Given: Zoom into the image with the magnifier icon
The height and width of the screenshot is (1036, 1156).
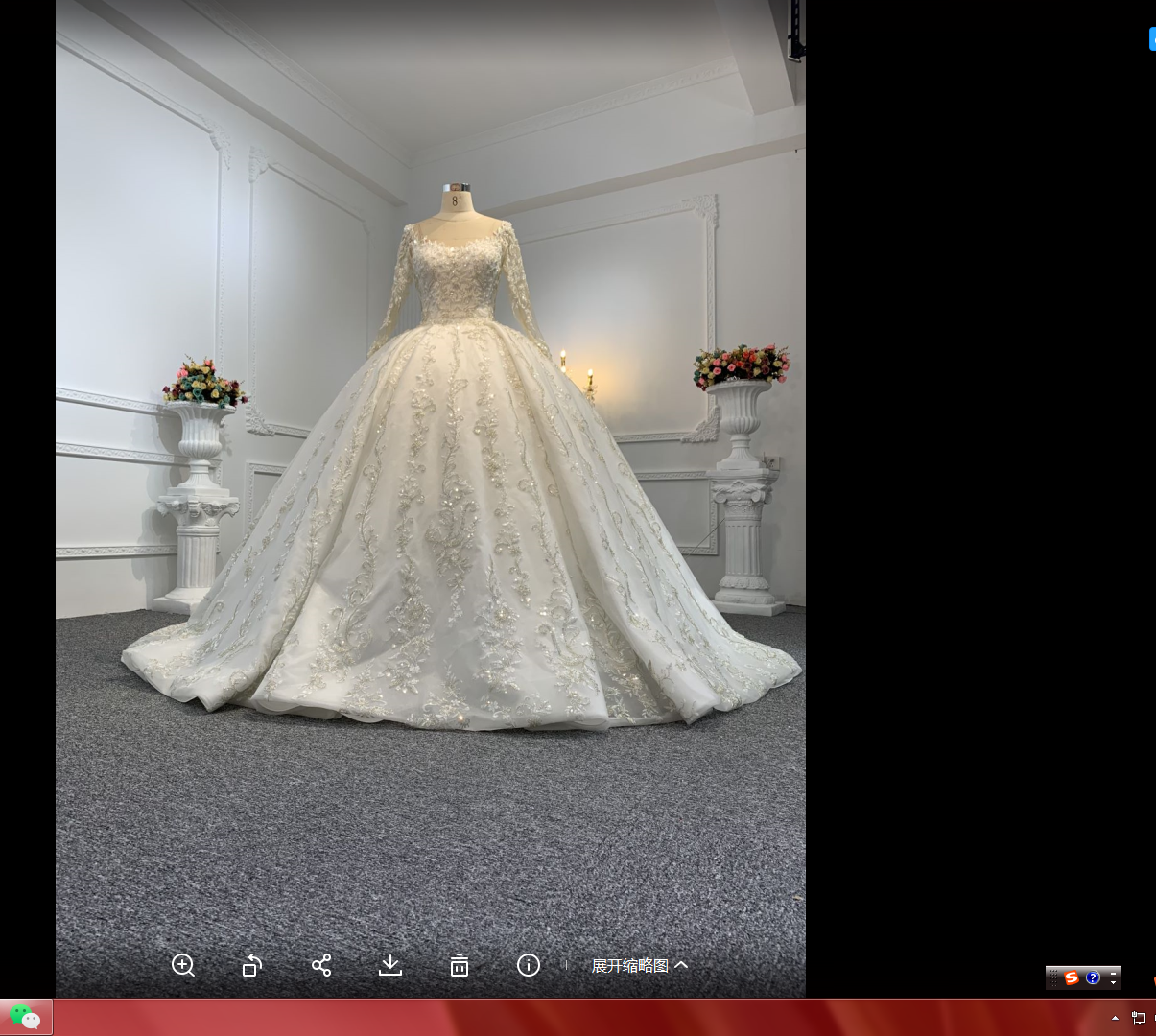Looking at the screenshot, I should [183, 965].
